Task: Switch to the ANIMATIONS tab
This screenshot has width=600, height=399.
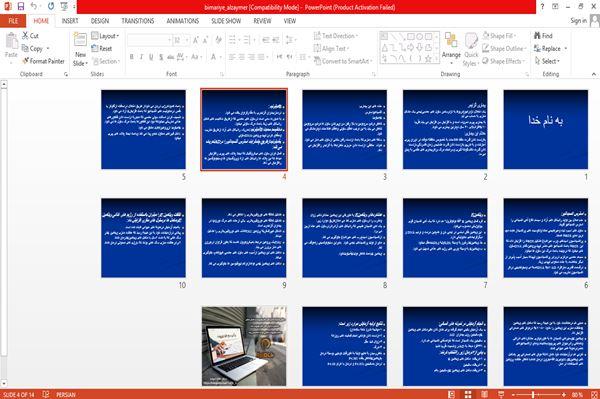Action: (183, 21)
